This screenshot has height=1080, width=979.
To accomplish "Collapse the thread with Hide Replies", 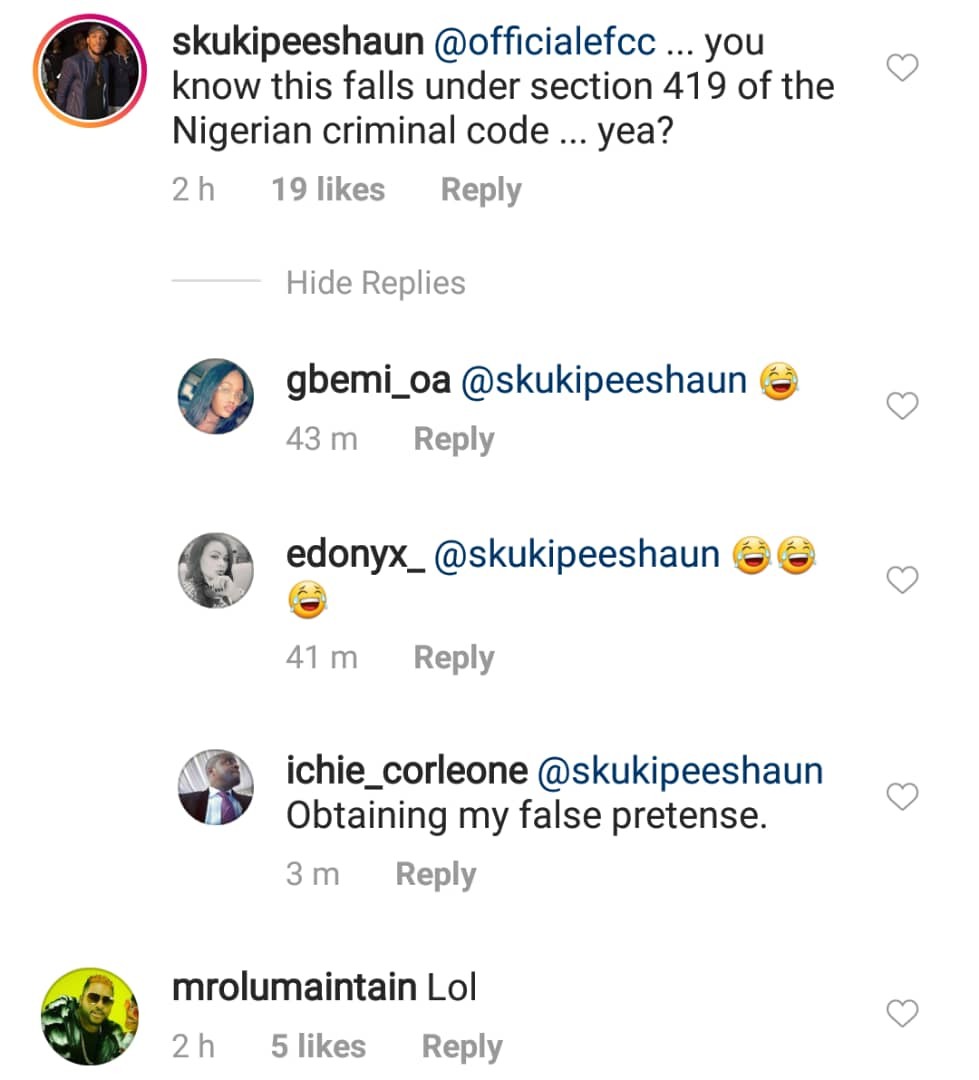I will (375, 283).
